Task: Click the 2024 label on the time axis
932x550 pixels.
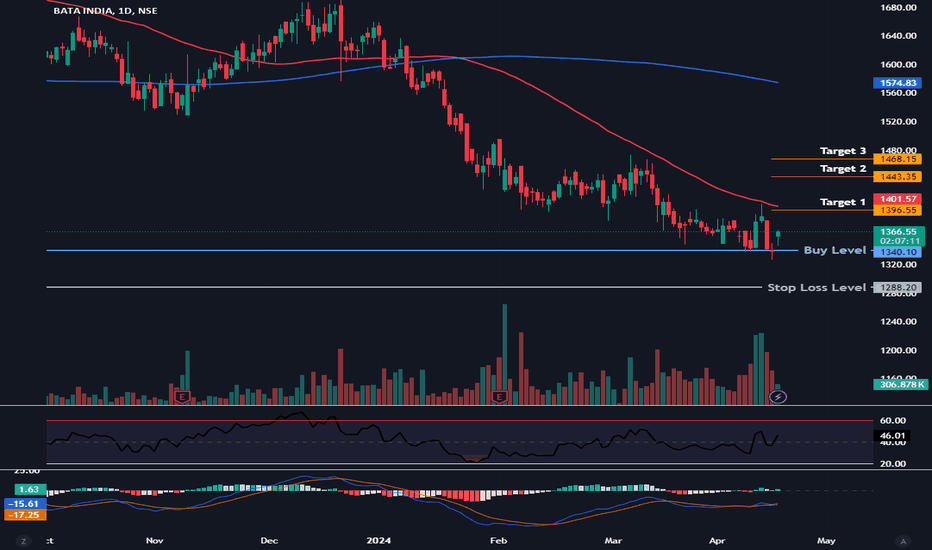Action: tap(379, 540)
